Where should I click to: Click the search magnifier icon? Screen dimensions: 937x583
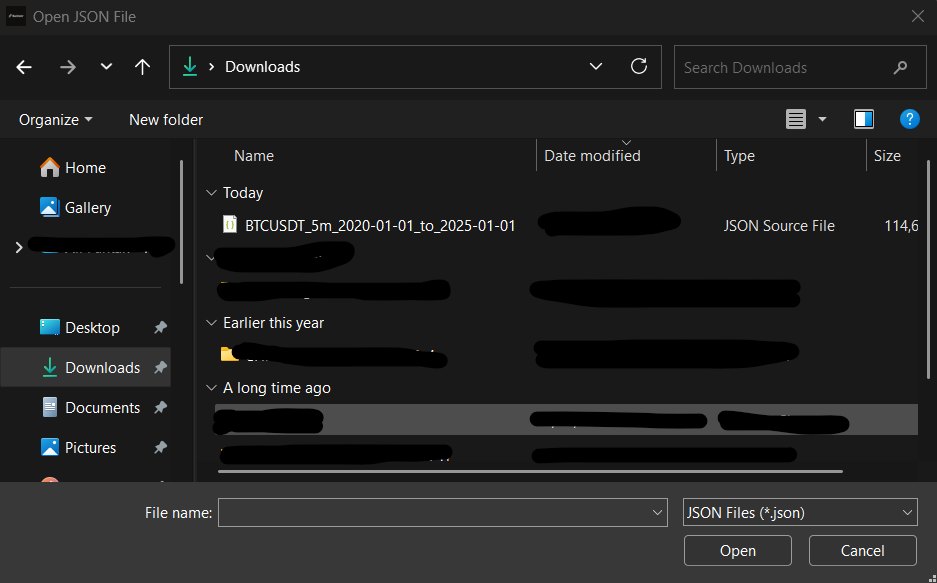tap(900, 67)
